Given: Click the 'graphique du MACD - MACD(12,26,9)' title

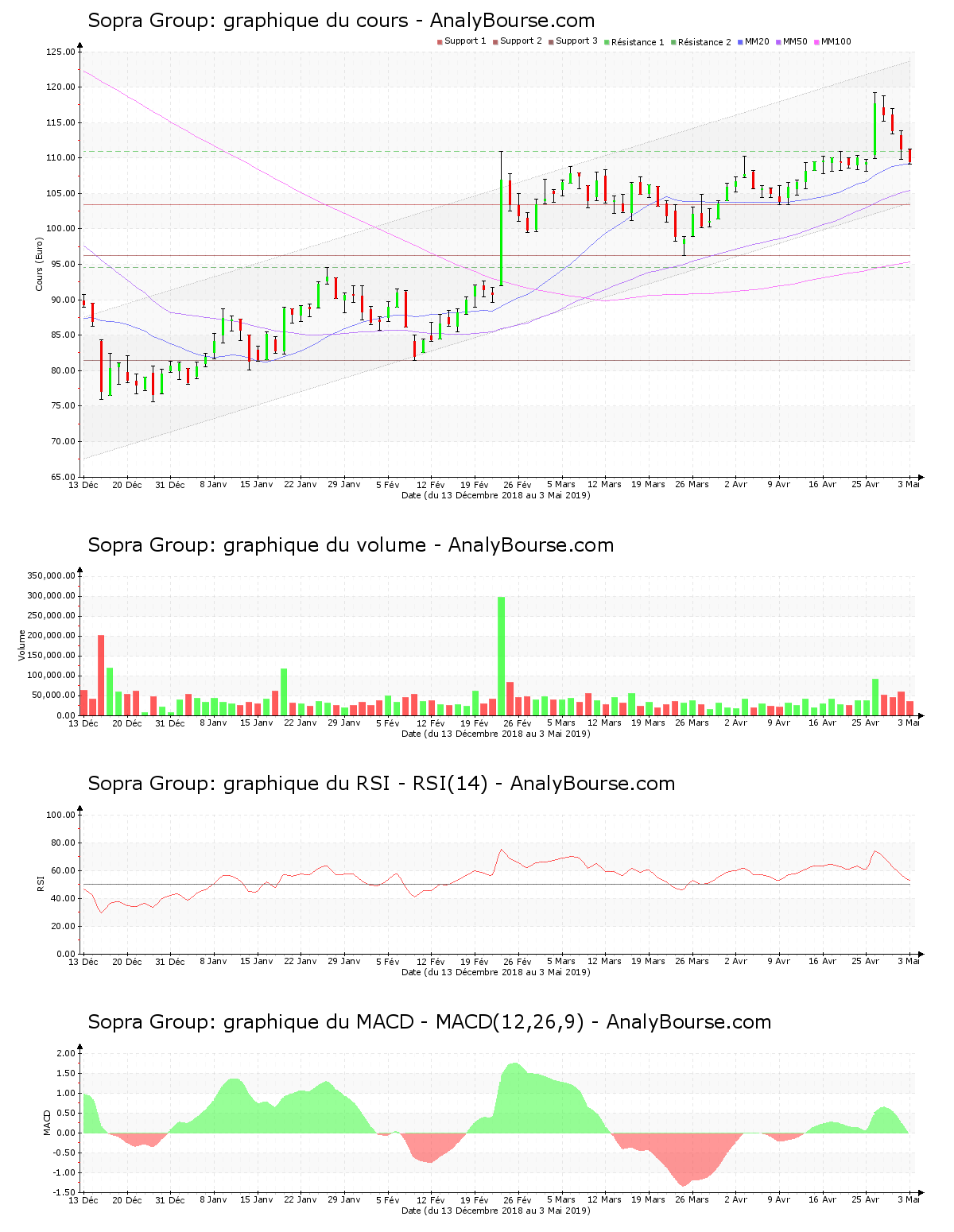Looking at the screenshot, I should tap(429, 1022).
